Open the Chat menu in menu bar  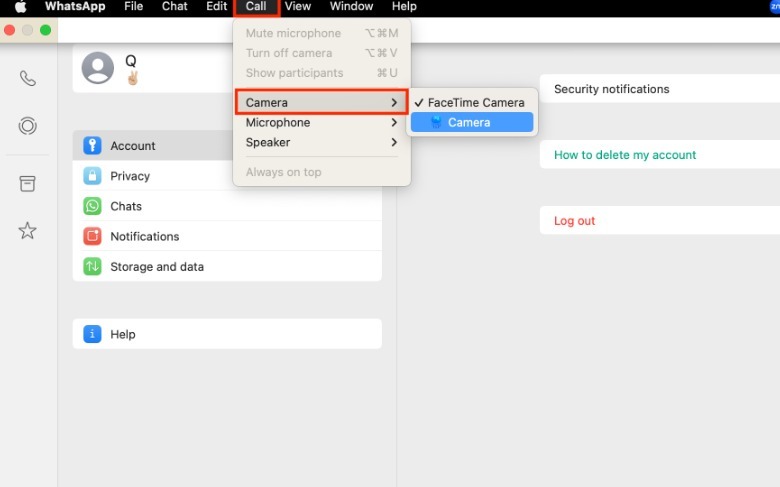(175, 7)
